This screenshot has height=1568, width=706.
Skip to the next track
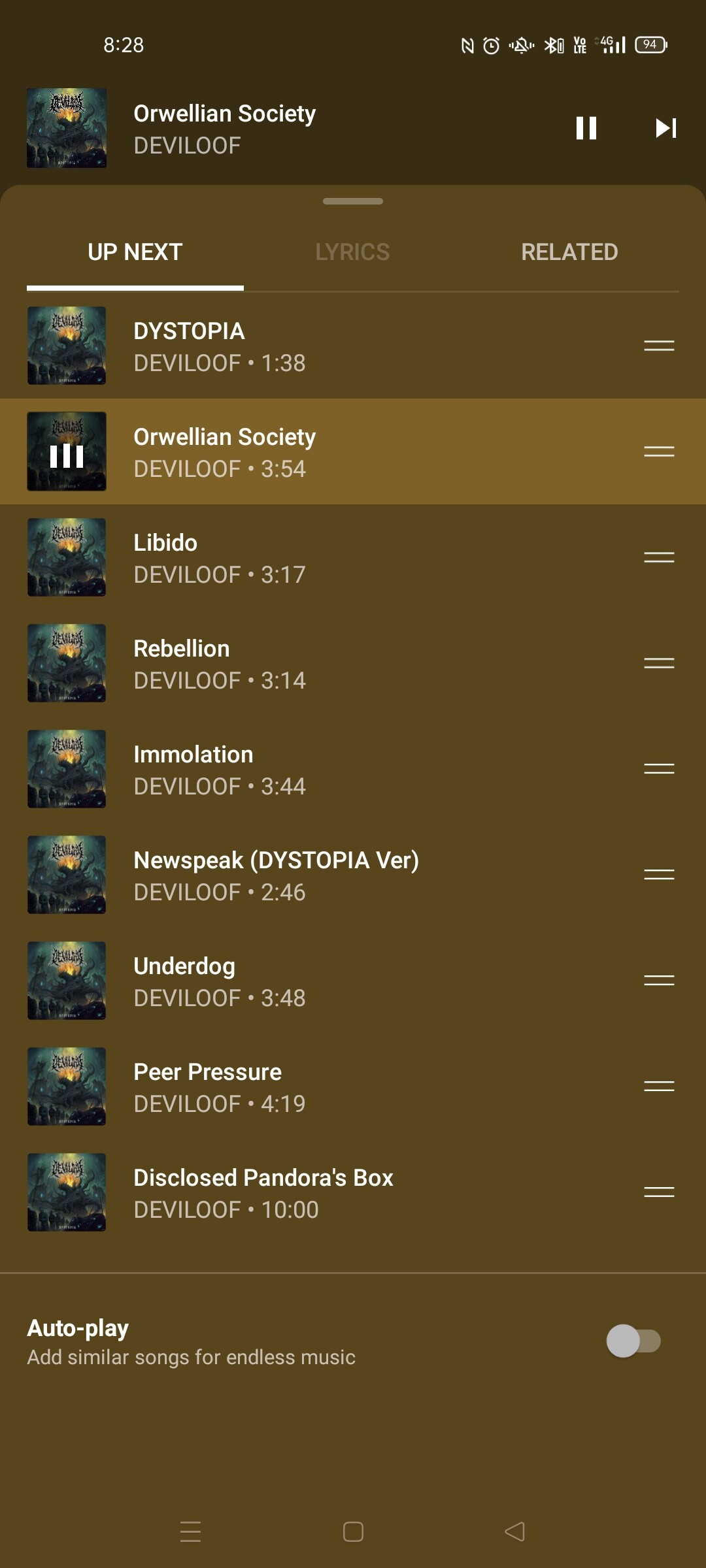666,128
